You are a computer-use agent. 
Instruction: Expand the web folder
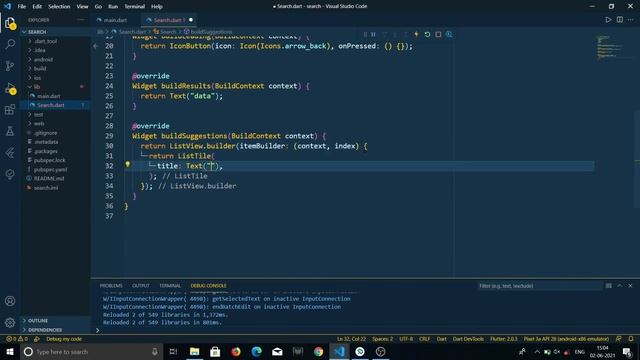[x=55, y=124]
